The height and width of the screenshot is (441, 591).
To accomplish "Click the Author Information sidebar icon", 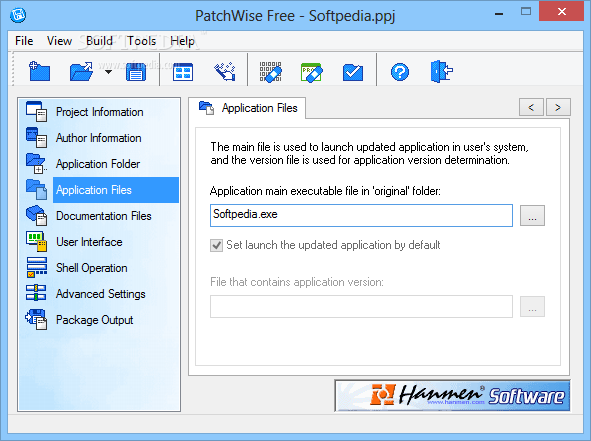I will (x=37, y=137).
